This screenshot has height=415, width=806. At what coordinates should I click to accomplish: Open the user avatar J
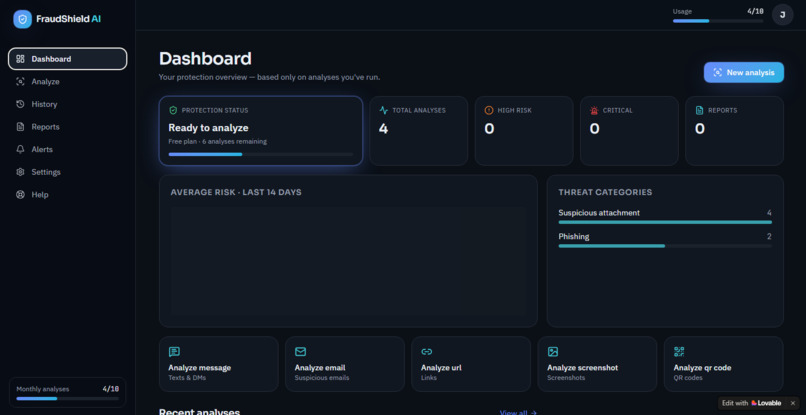tap(782, 14)
